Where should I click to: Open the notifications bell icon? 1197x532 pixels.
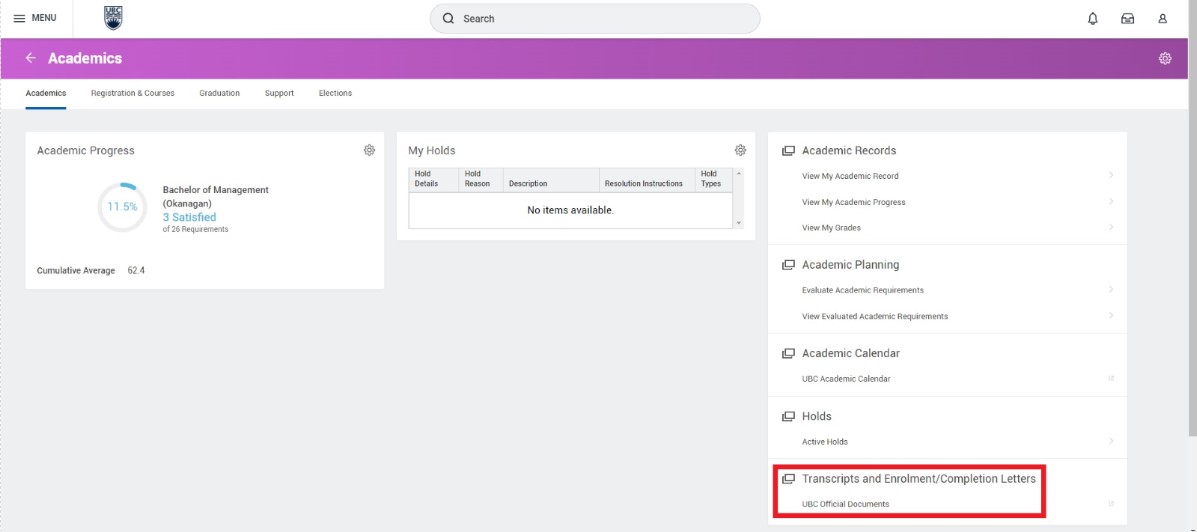click(1092, 18)
